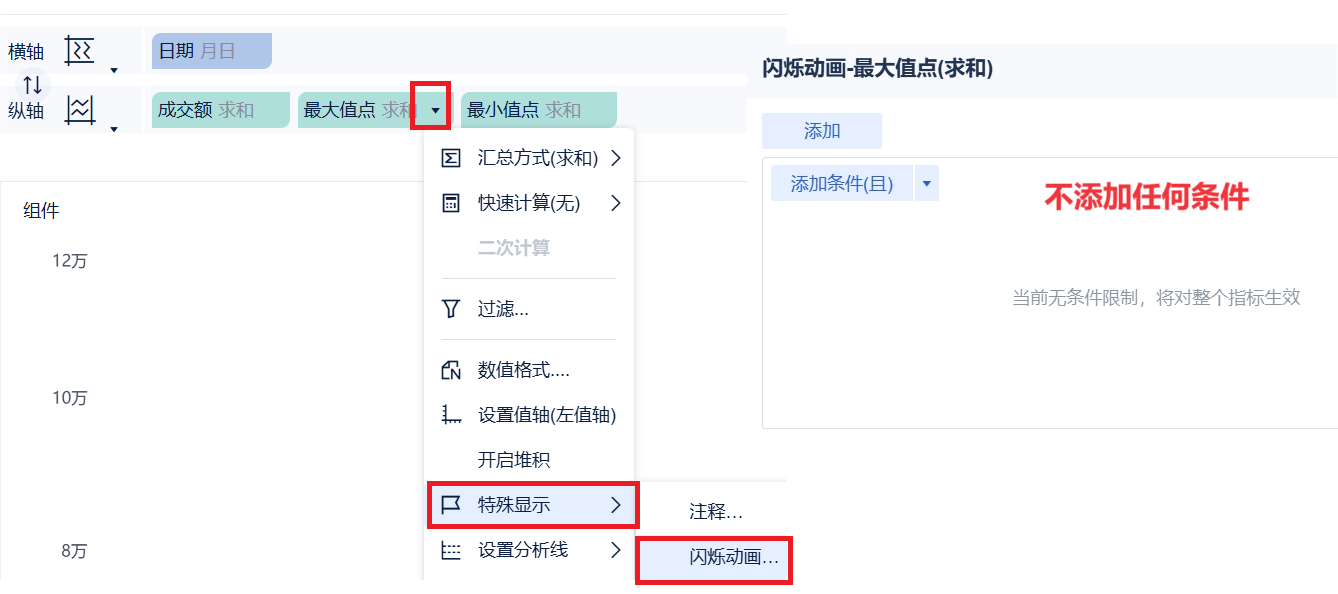Click the sigma icon beside 汇总方式
This screenshot has height=594, width=1338.
tap(451, 158)
